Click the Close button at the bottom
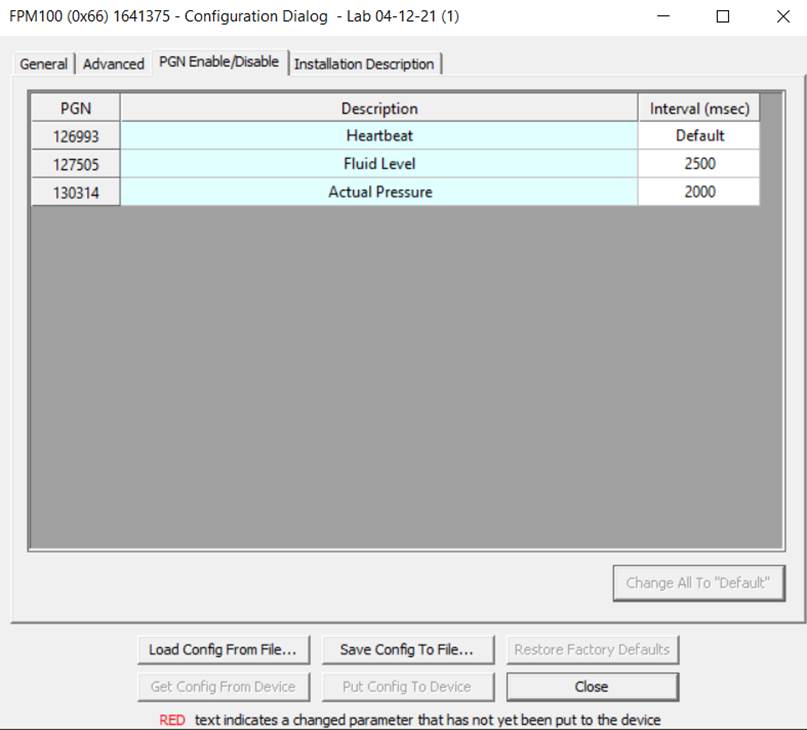 [592, 687]
